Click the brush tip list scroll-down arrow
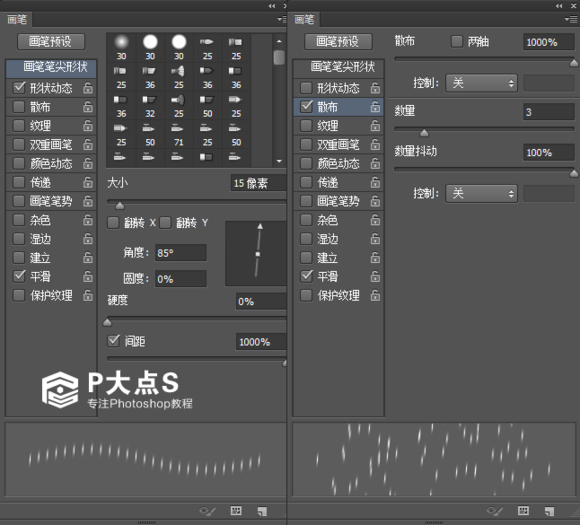Viewport: 580px width, 525px height. pyautogui.click(x=279, y=161)
